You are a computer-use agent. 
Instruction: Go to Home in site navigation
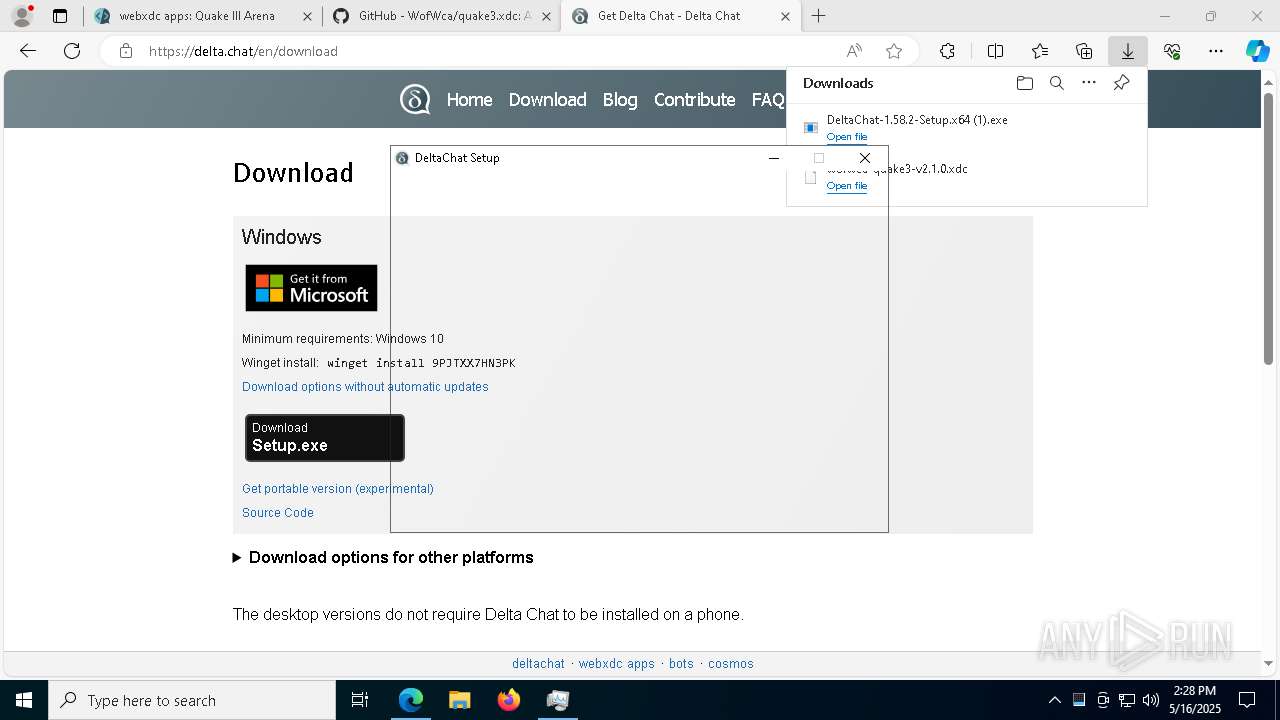(x=469, y=99)
